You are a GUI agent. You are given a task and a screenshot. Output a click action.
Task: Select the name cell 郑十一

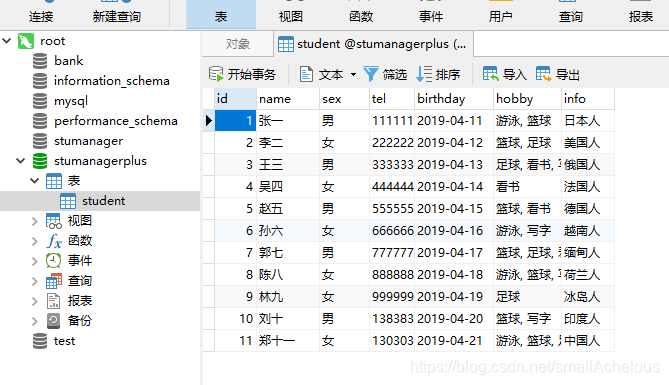288,341
